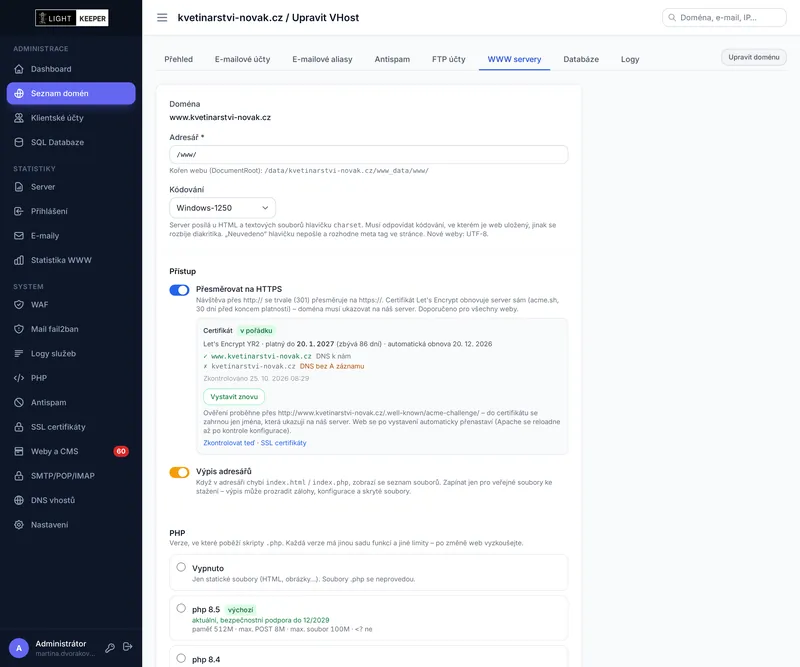Viewport: 800px width, 667px height.
Task: Click the SMTP/POP/IMAP lock icon
Action: [x=19, y=476]
